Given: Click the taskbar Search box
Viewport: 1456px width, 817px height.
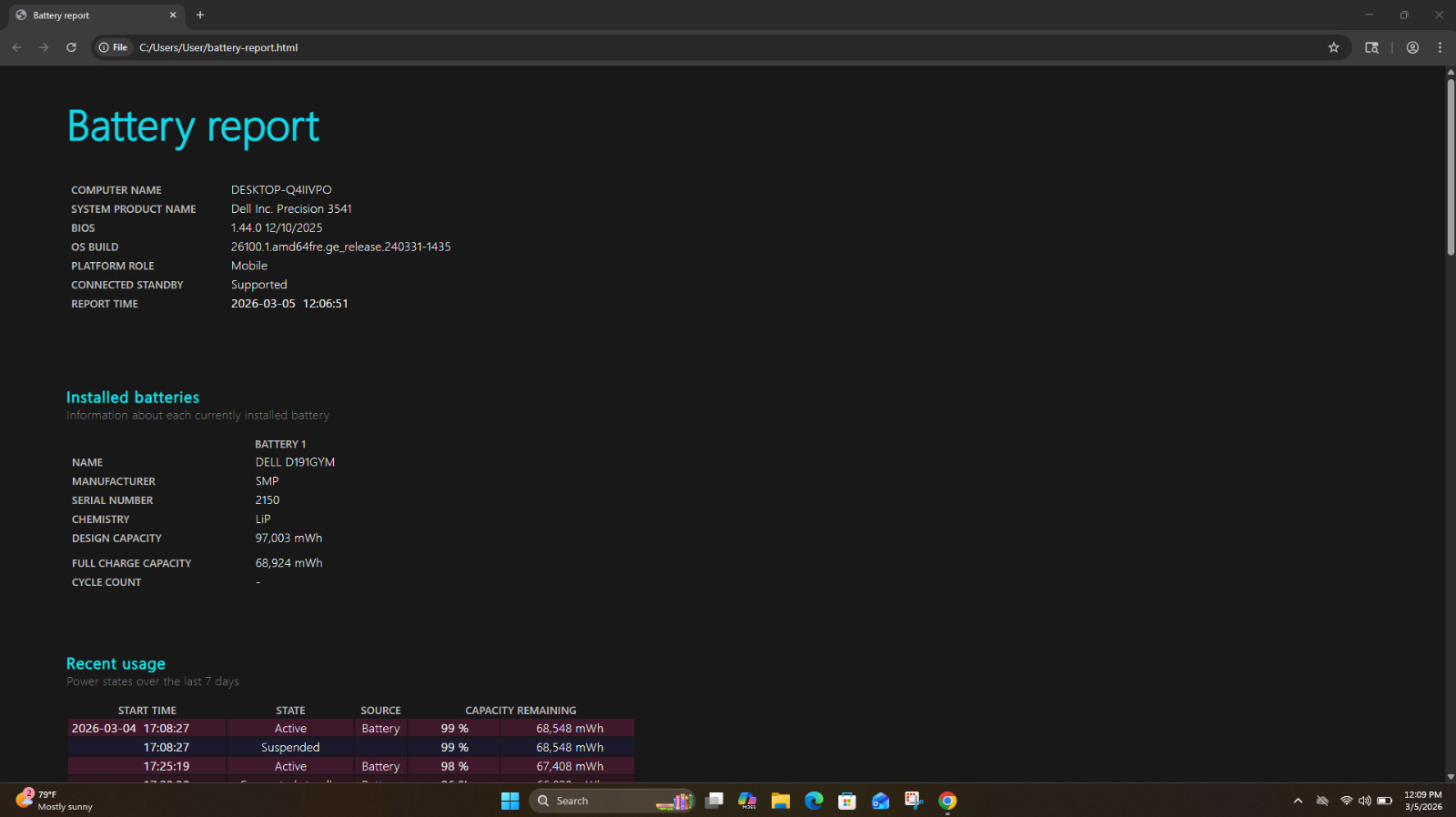Looking at the screenshot, I should coord(612,801).
